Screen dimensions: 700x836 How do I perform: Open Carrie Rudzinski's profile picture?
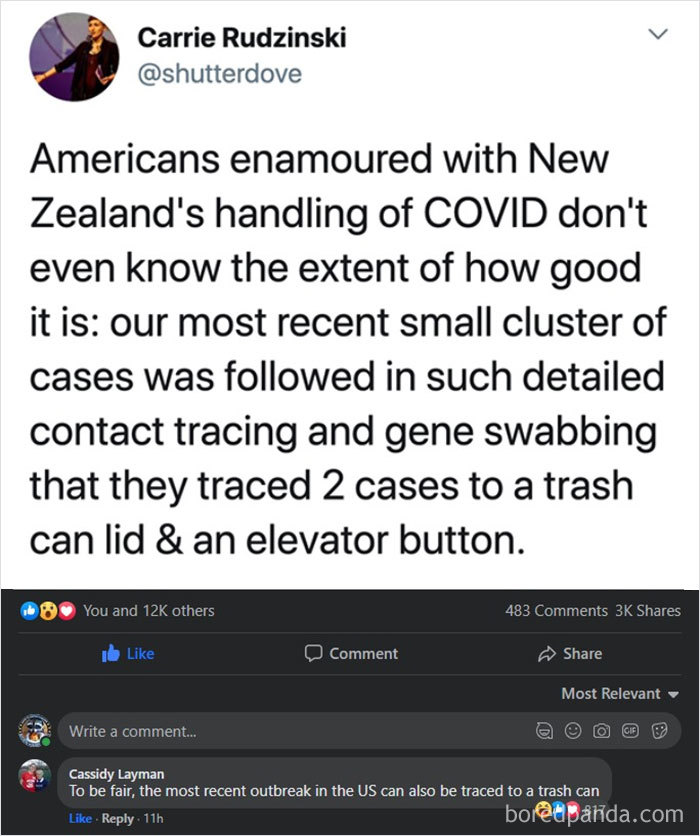[74, 57]
